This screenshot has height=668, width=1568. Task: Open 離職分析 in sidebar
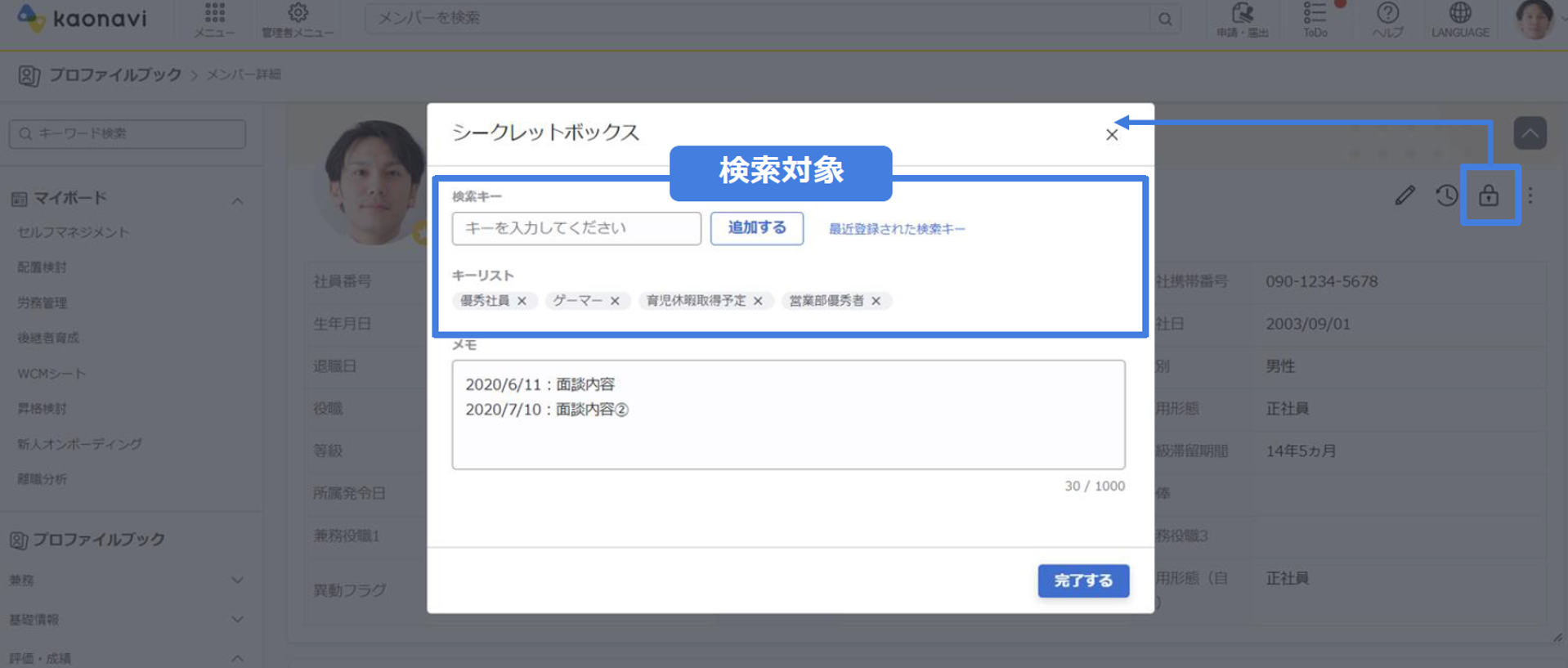click(x=42, y=479)
